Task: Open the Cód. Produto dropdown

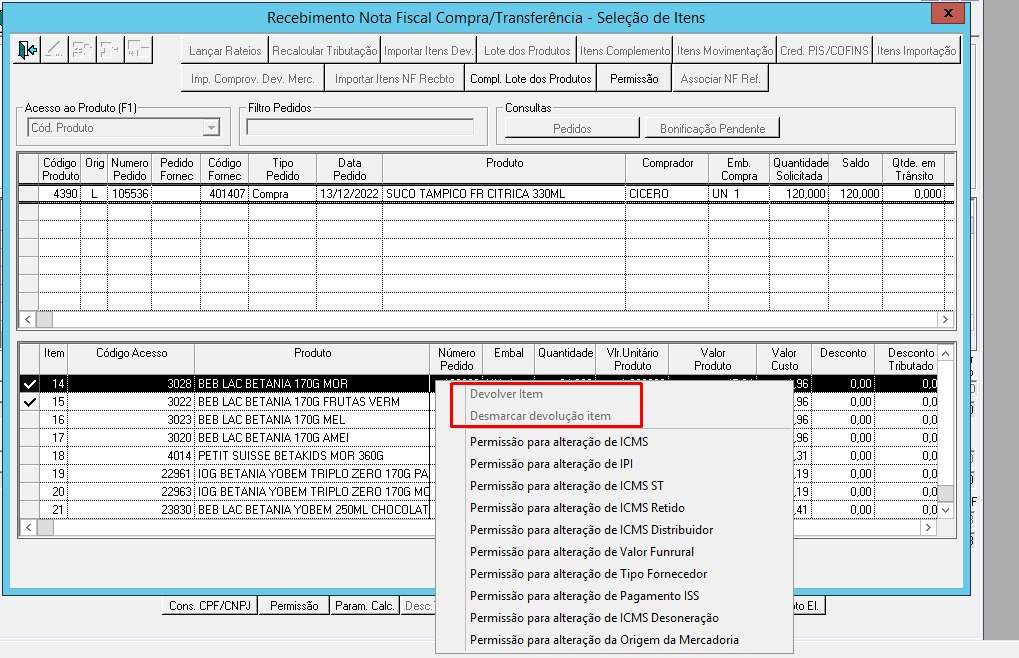Action: (211, 128)
